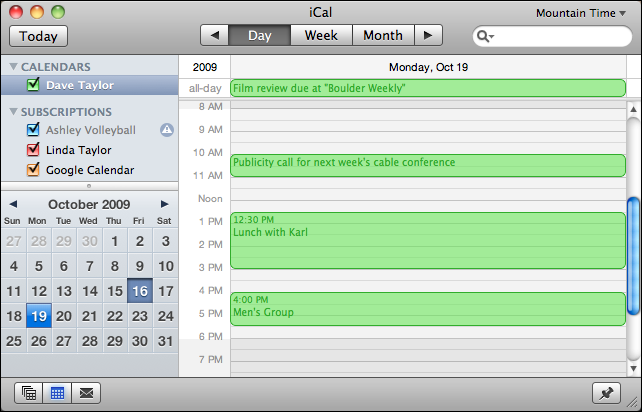Viewport: 642px width, 412px height.
Task: Click the search magnifier icon
Action: coord(485,37)
